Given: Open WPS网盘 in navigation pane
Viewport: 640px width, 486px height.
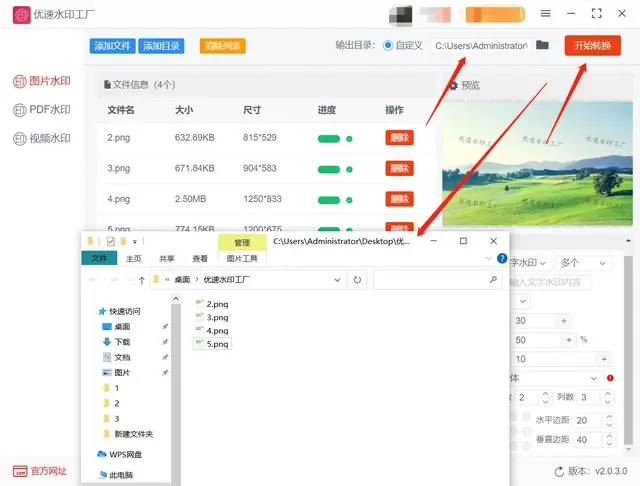Looking at the screenshot, I should (126, 454).
